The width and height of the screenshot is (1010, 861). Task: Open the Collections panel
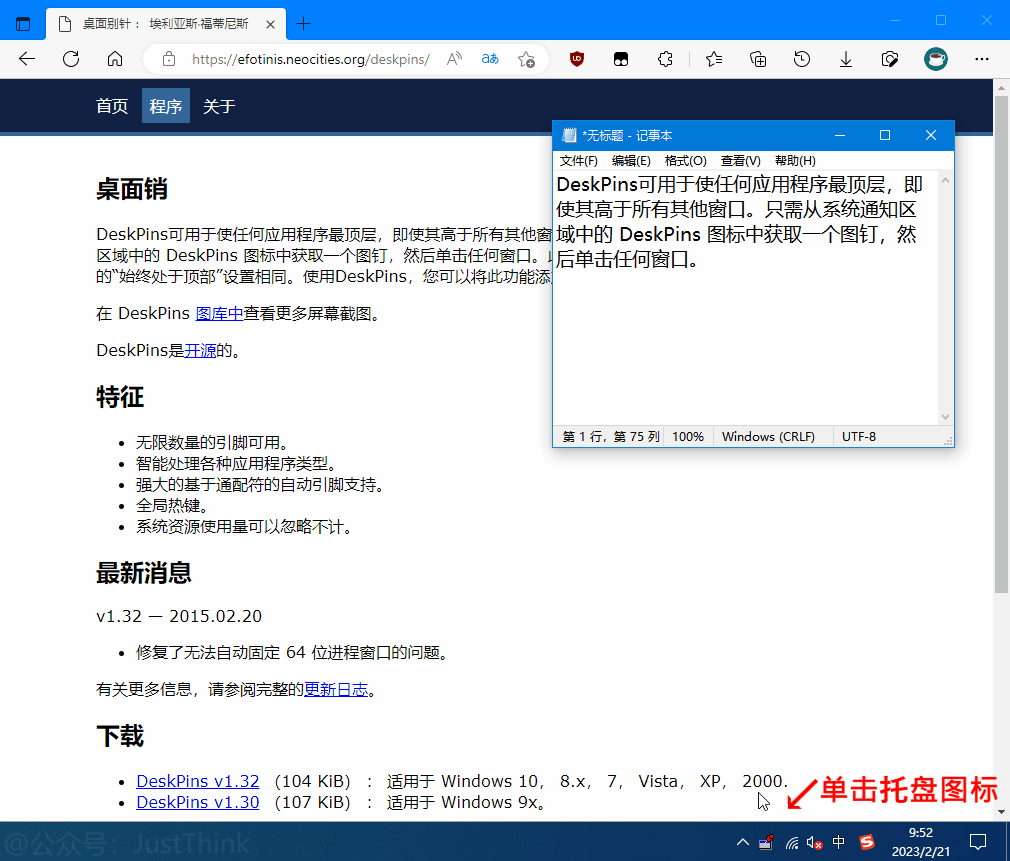(758, 59)
